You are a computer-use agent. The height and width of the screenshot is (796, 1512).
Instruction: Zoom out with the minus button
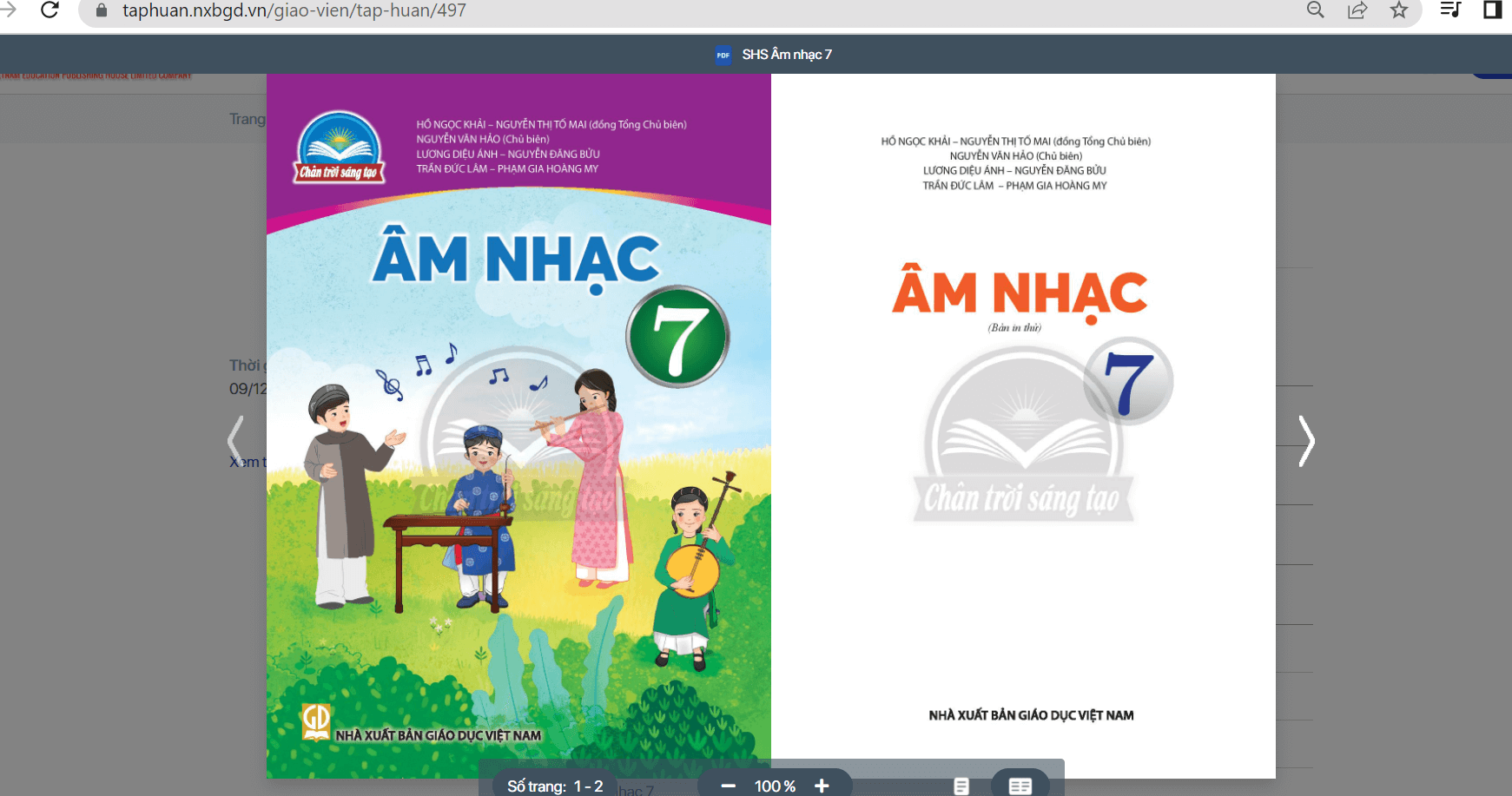pyautogui.click(x=729, y=786)
